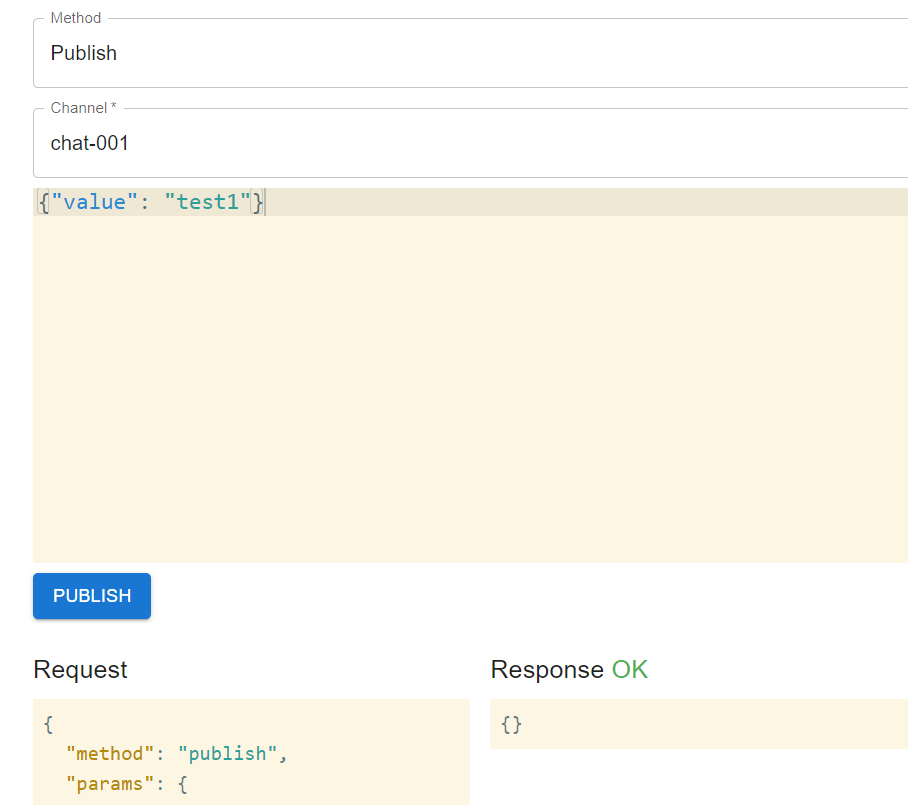Click inside the JSON payload editor

click(400, 300)
